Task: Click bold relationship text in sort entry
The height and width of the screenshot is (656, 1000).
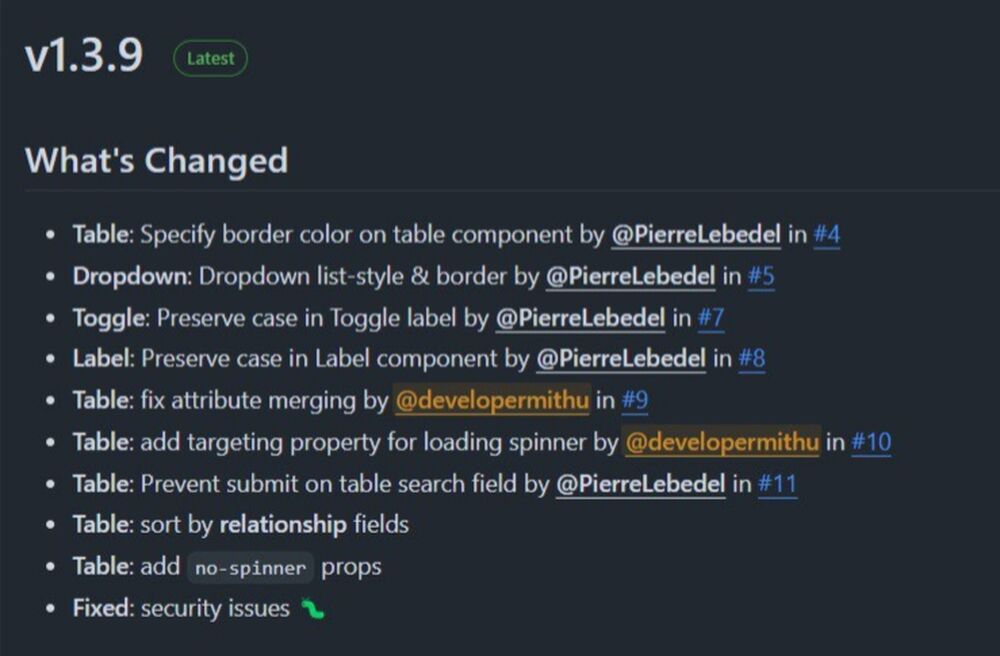Action: point(283,525)
